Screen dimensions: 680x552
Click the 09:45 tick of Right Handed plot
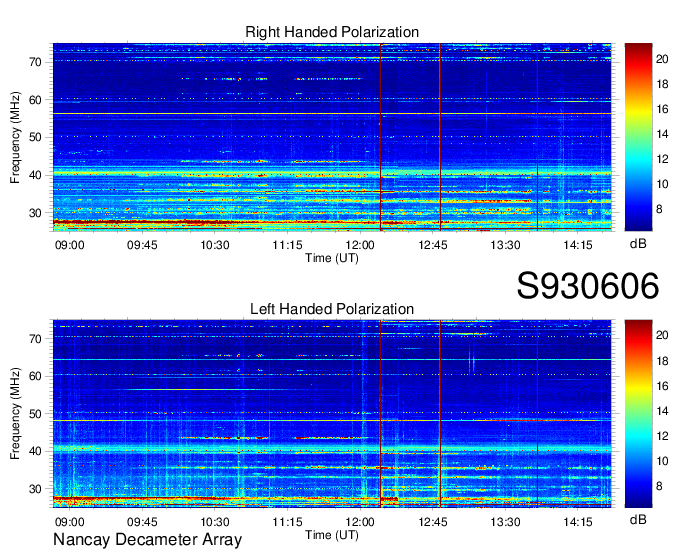tap(142, 245)
